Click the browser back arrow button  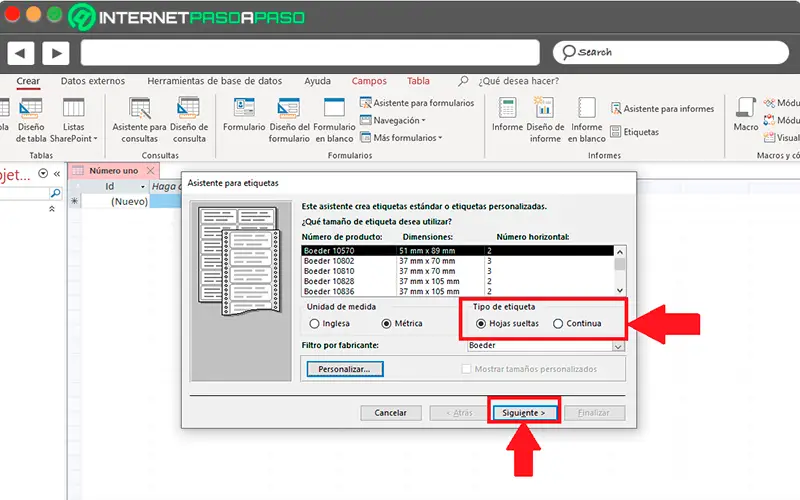(x=21, y=53)
